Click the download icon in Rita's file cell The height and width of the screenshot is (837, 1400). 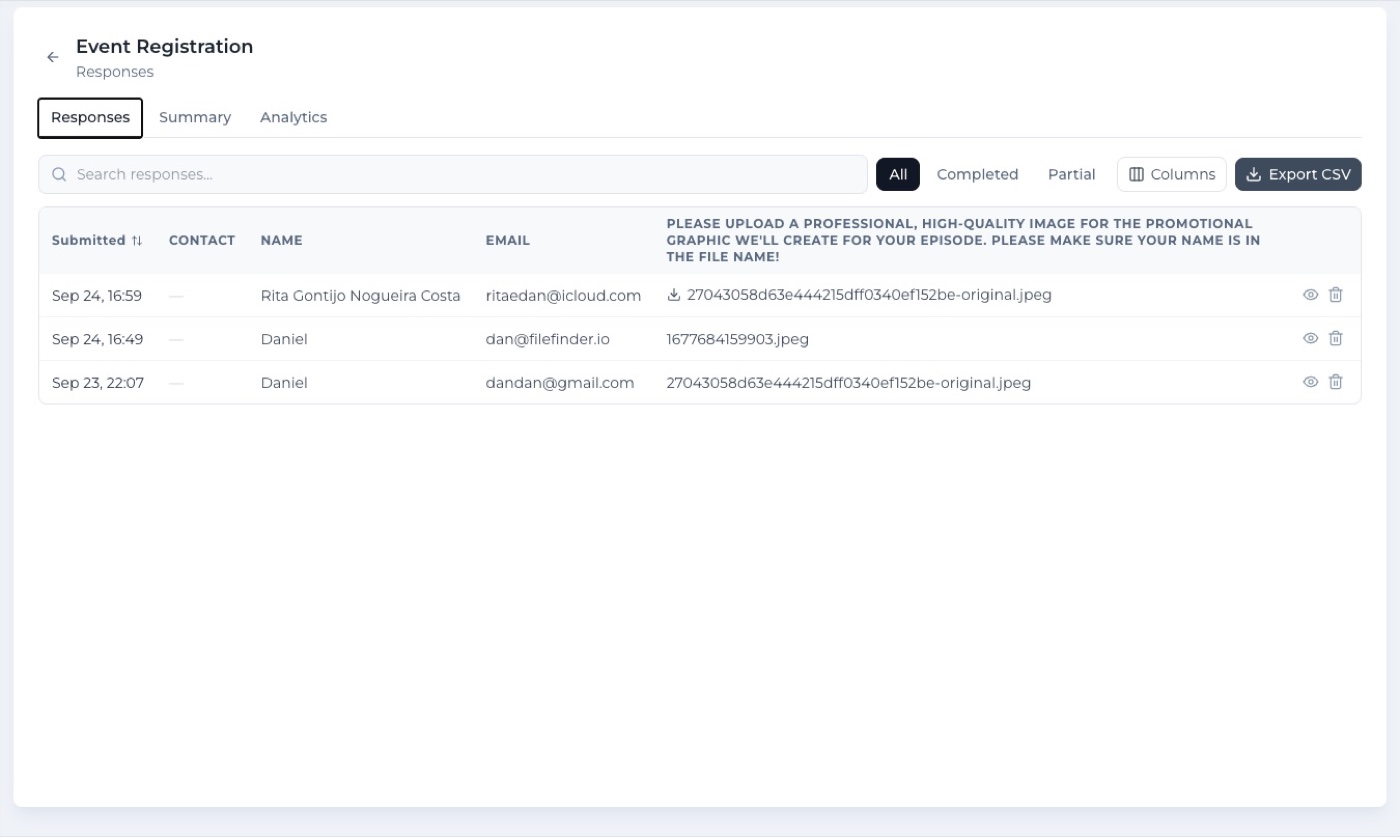tap(674, 295)
